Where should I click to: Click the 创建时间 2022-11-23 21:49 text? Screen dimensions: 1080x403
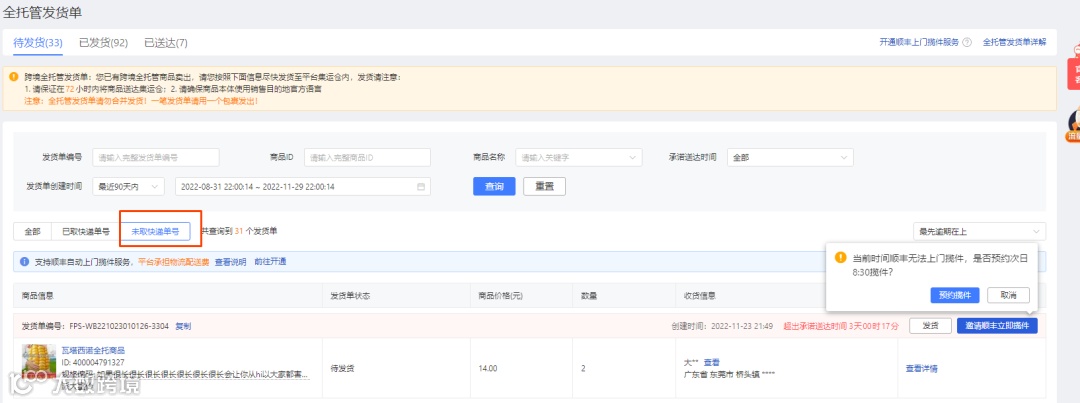(x=723, y=326)
